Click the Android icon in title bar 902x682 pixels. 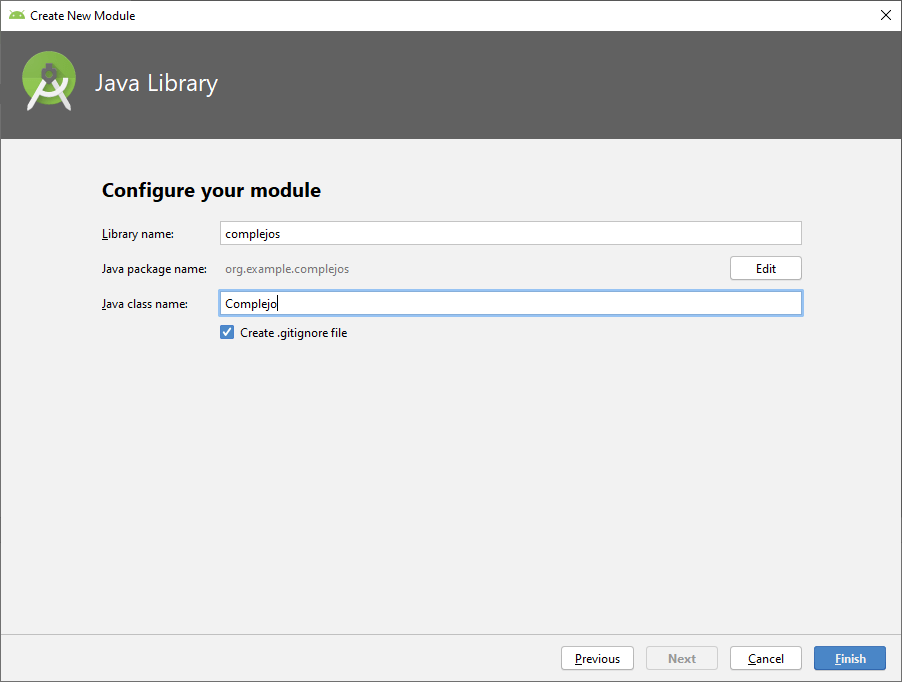[x=16, y=15]
